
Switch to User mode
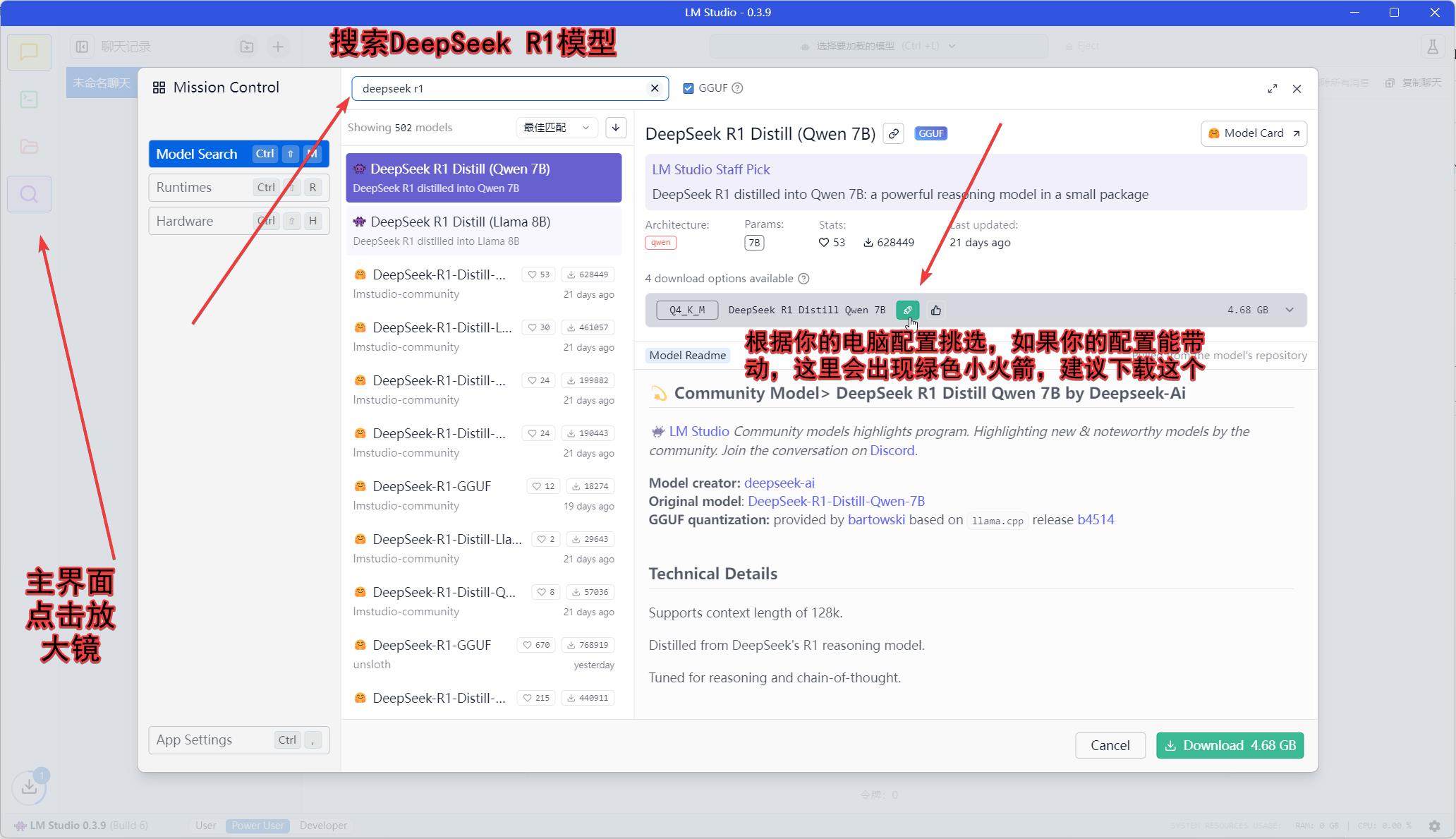[x=206, y=826]
